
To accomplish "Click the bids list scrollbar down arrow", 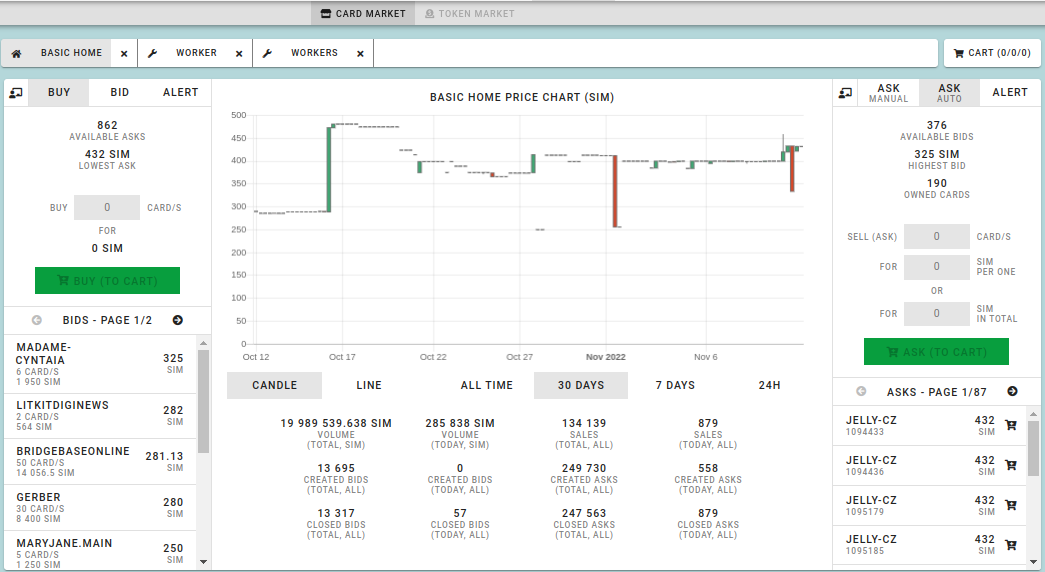I will (204, 562).
